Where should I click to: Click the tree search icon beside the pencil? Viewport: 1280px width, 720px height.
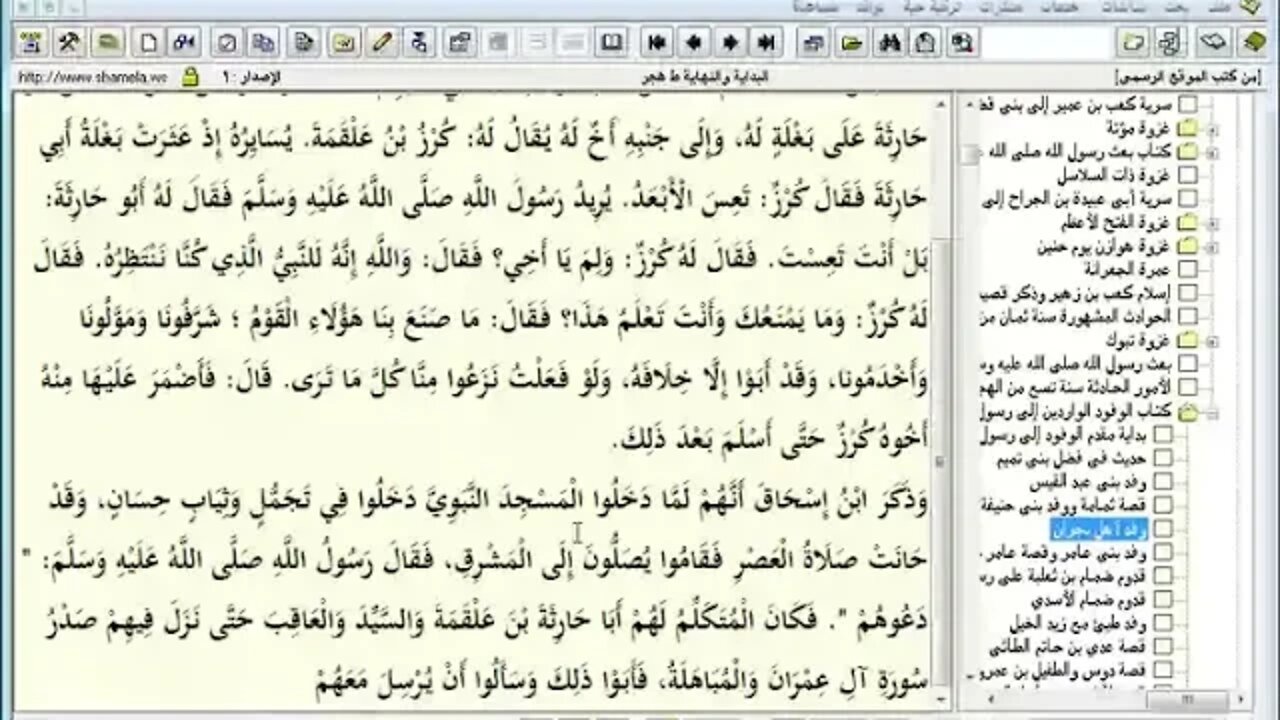[419, 42]
